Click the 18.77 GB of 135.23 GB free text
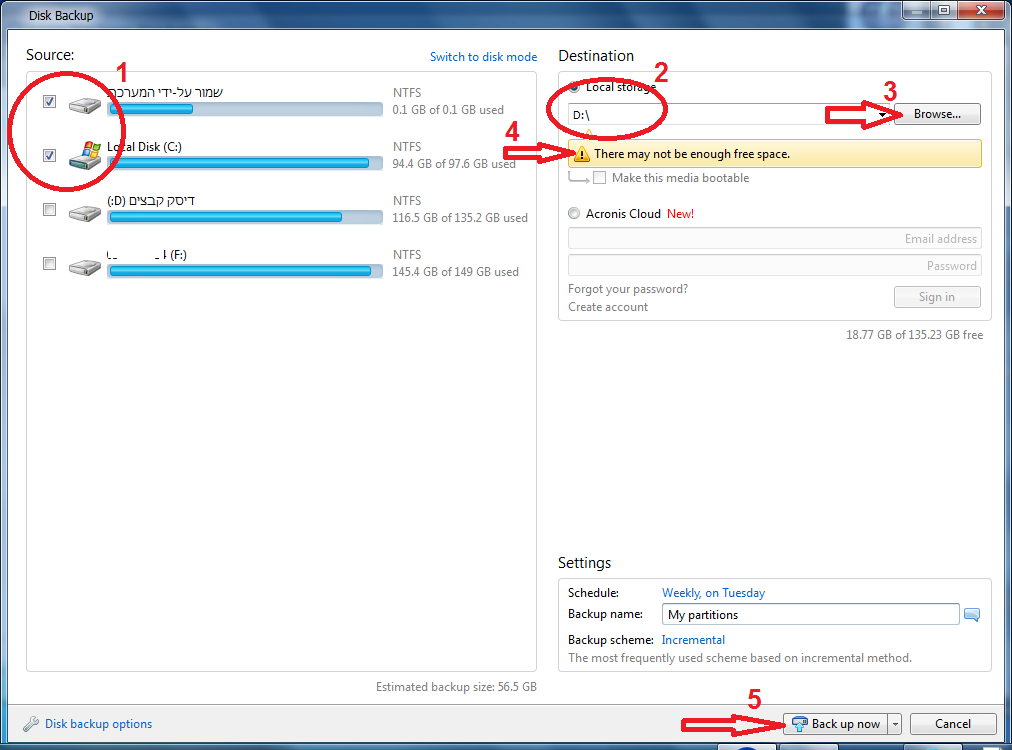The height and width of the screenshot is (750, 1012). (915, 335)
